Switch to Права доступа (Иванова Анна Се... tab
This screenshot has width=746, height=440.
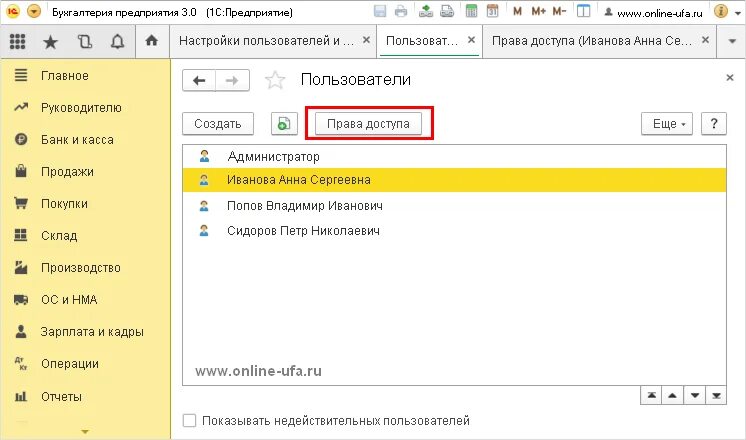tap(592, 41)
